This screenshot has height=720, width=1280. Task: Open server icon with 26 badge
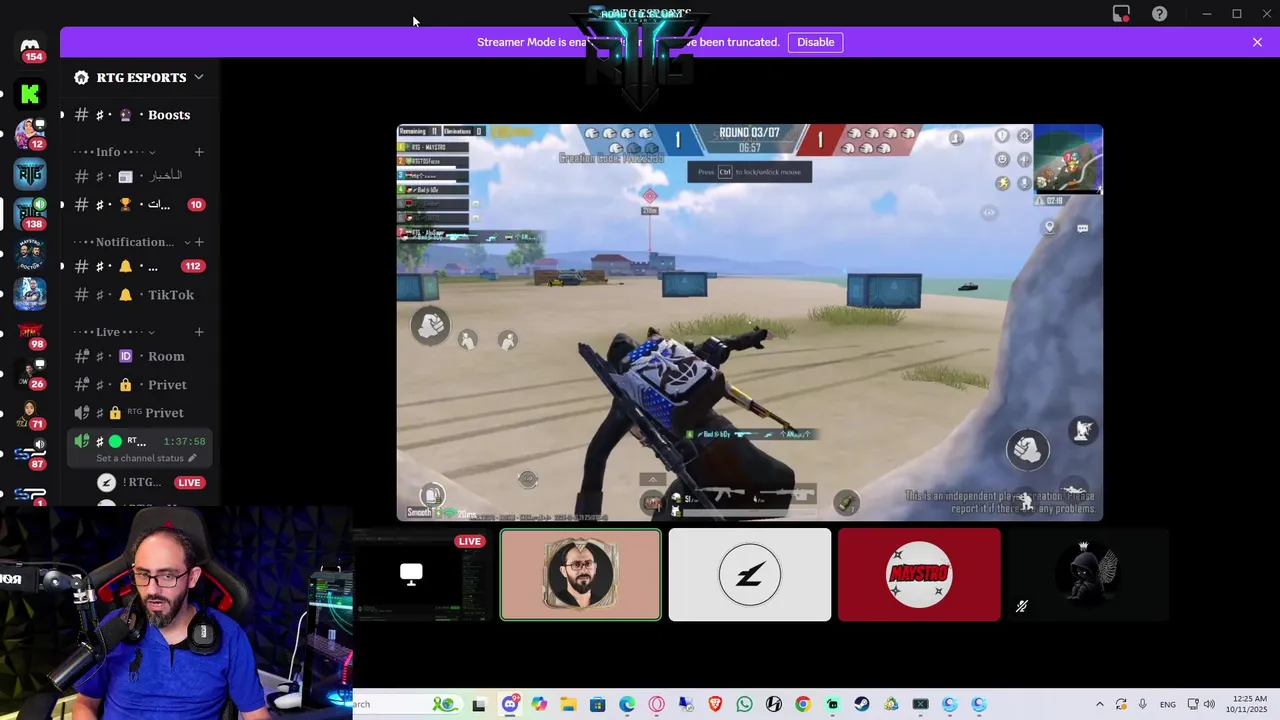tap(30, 373)
